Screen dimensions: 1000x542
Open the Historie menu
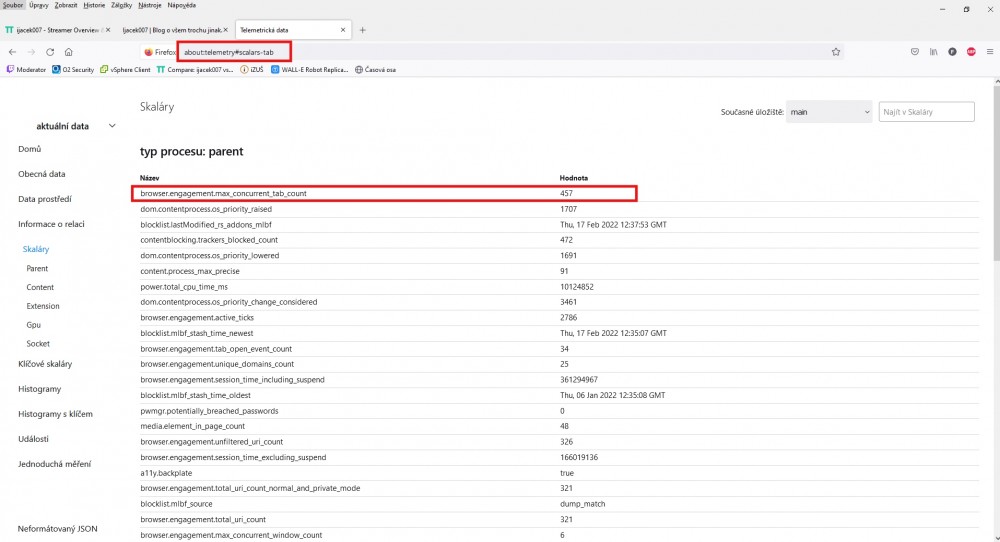(x=94, y=5)
